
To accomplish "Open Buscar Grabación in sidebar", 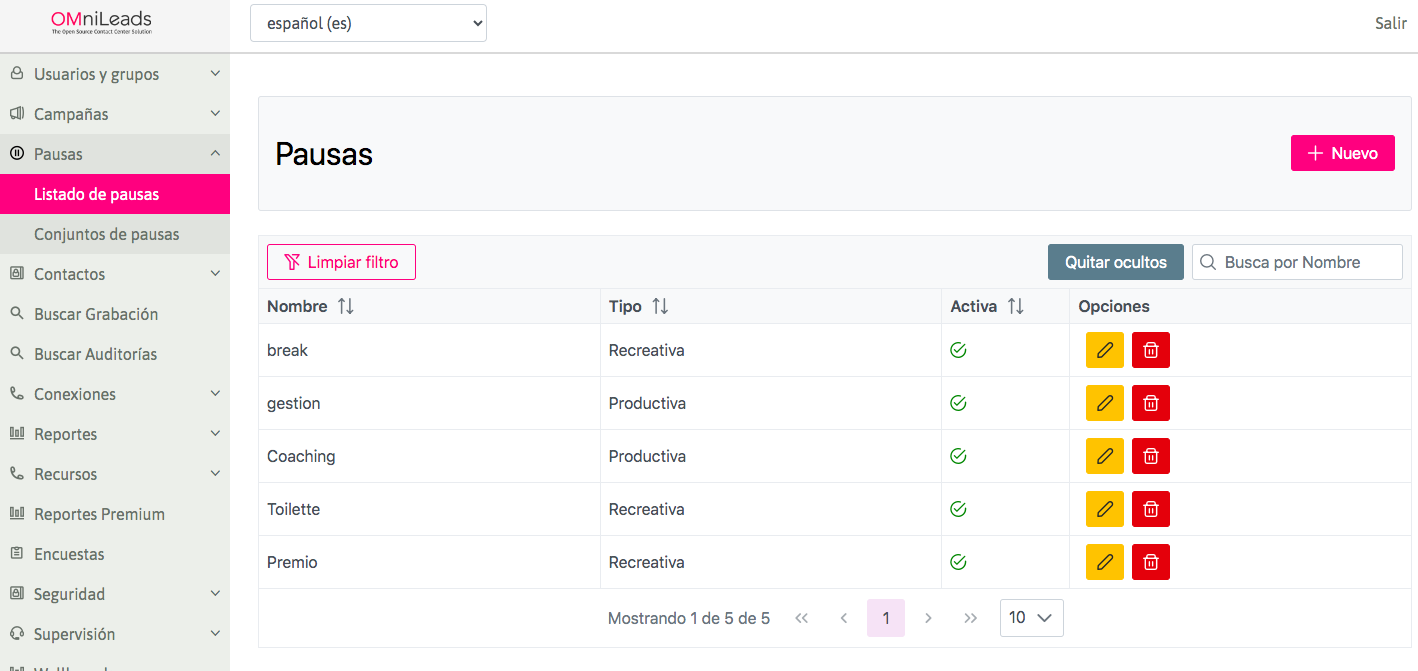I will (x=96, y=314).
